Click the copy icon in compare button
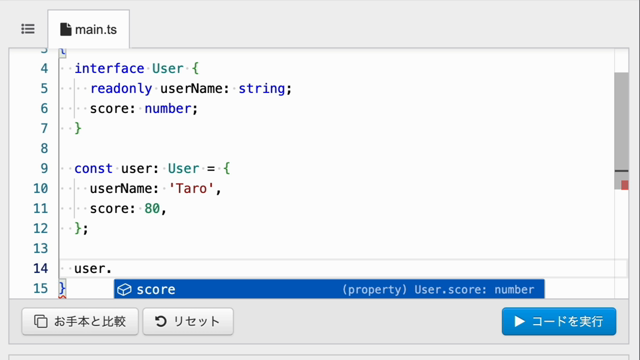The image size is (640, 360). coord(40,321)
